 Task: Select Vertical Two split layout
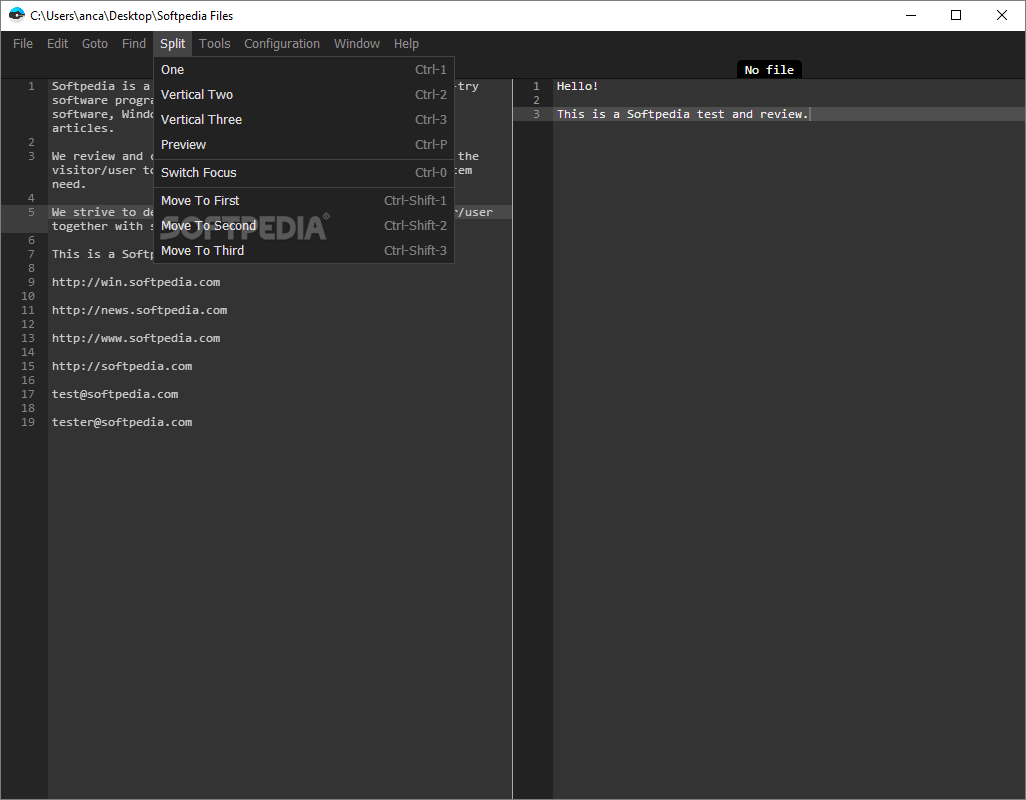pos(304,95)
